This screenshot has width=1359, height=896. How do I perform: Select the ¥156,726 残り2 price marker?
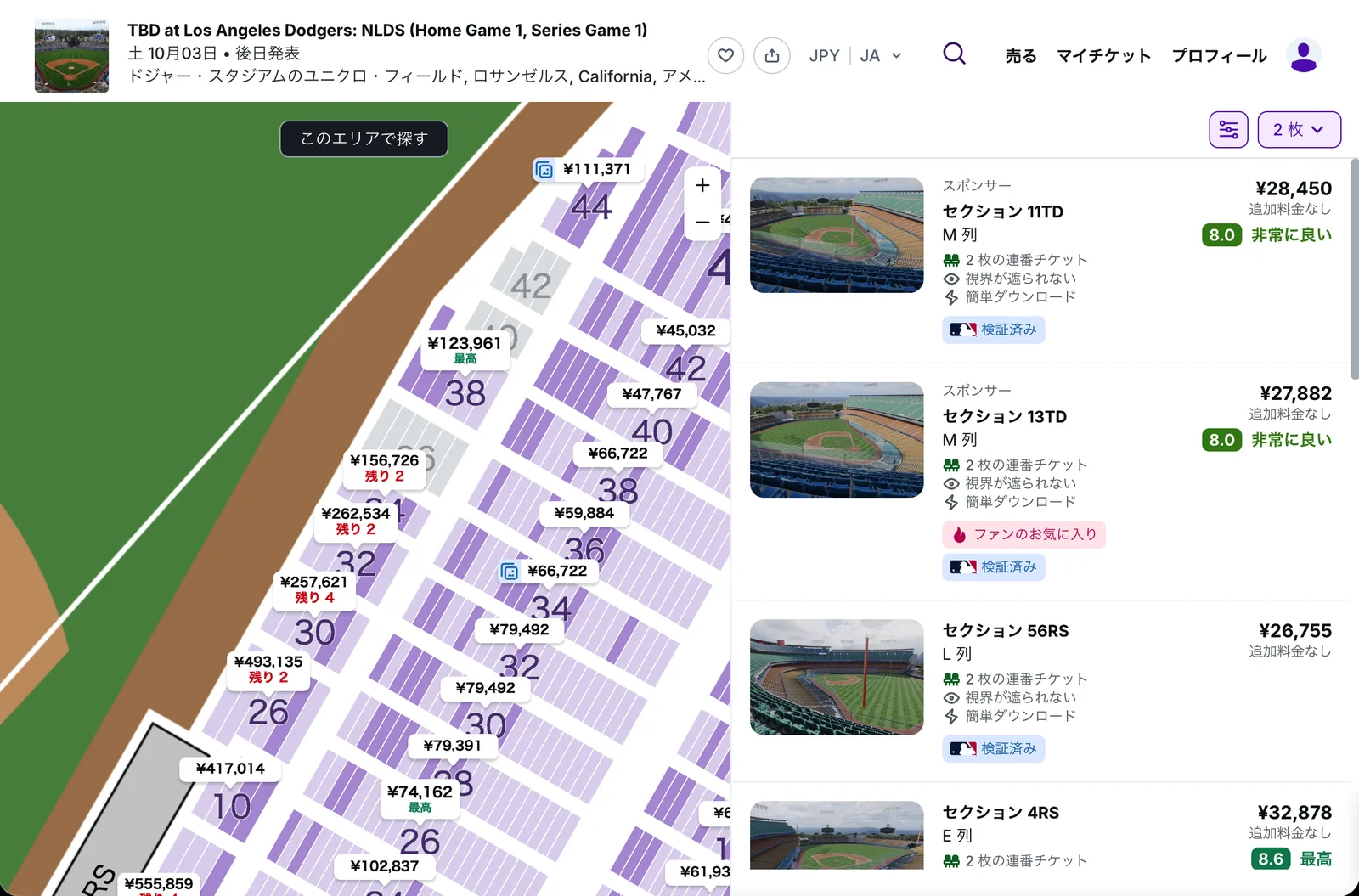385,468
